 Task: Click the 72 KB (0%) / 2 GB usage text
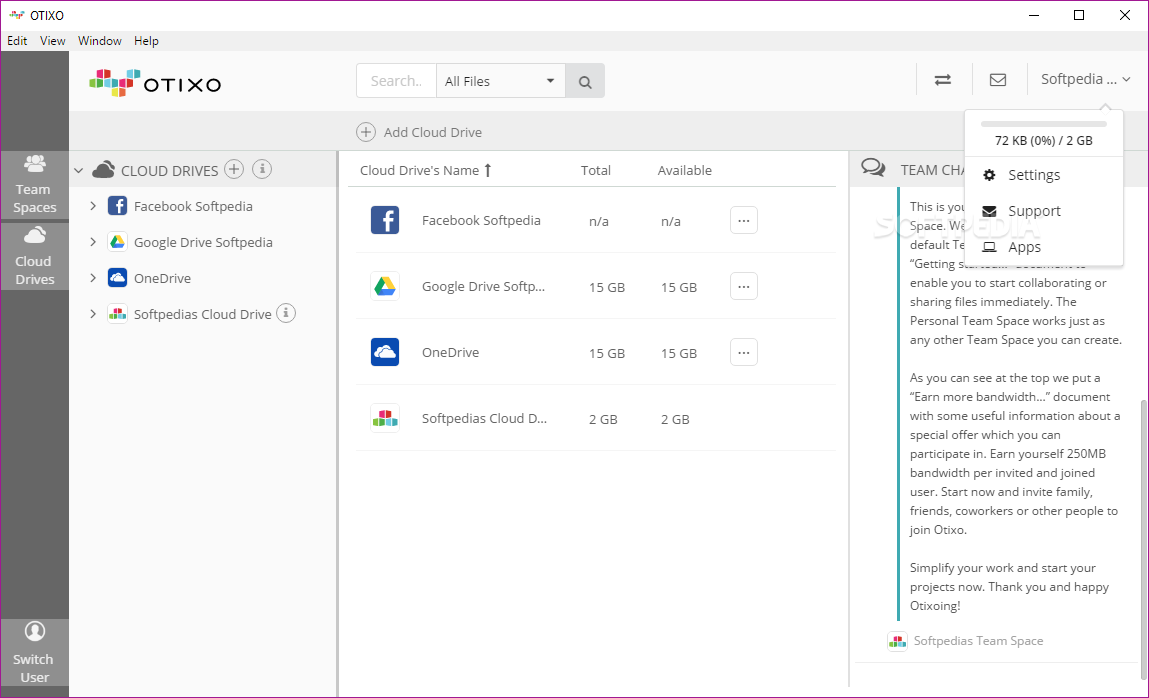[1043, 141]
